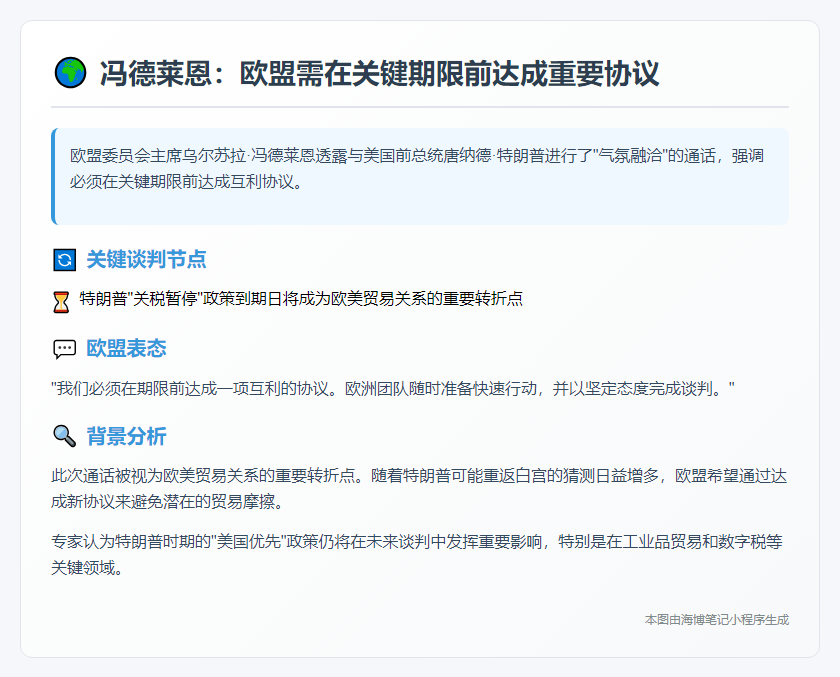Screen dimensions: 840x677
Task: Click the blue summary box paragraph text
Action: tap(417, 169)
